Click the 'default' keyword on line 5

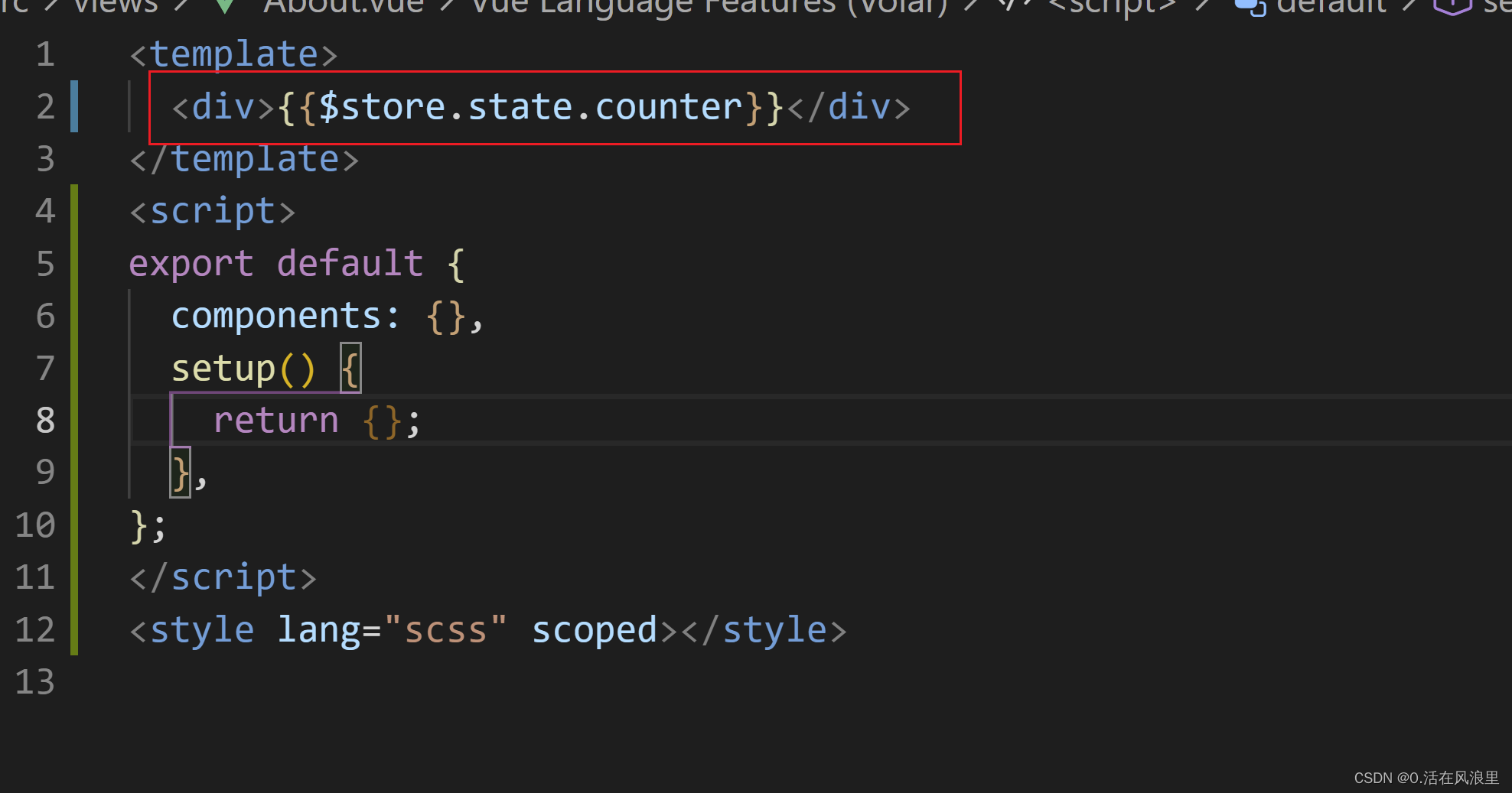click(350, 264)
